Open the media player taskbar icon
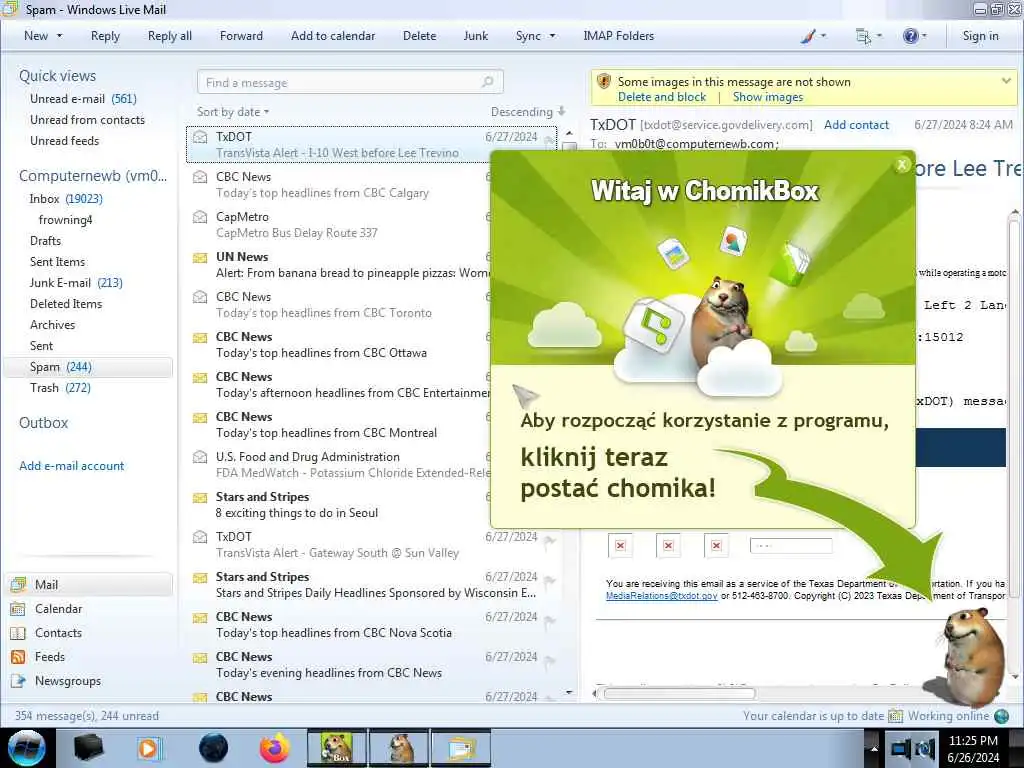This screenshot has height=768, width=1024. point(150,748)
